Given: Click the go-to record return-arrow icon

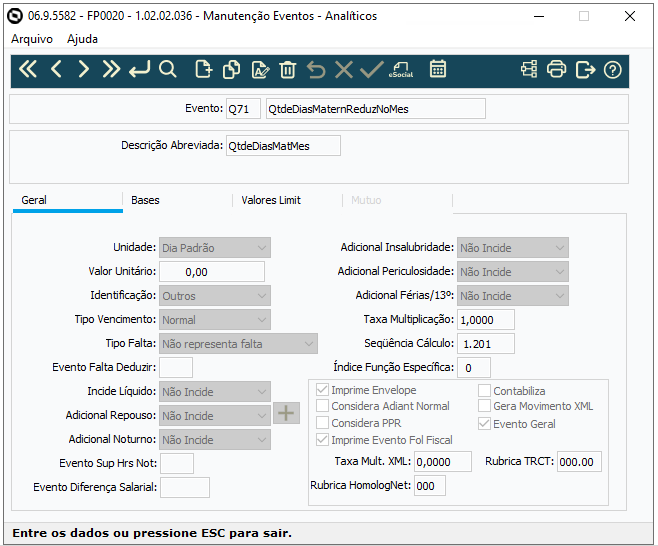Looking at the screenshot, I should (x=139, y=69).
